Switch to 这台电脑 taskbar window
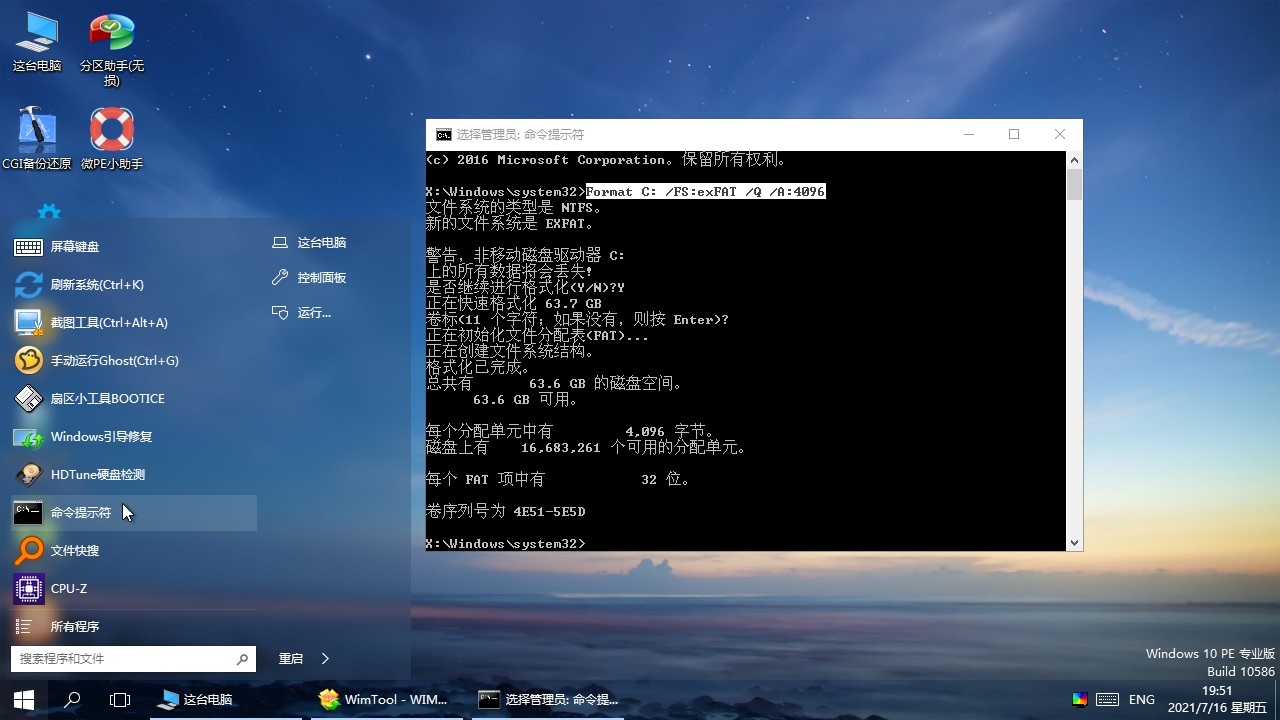1280x720 pixels. (x=225, y=700)
